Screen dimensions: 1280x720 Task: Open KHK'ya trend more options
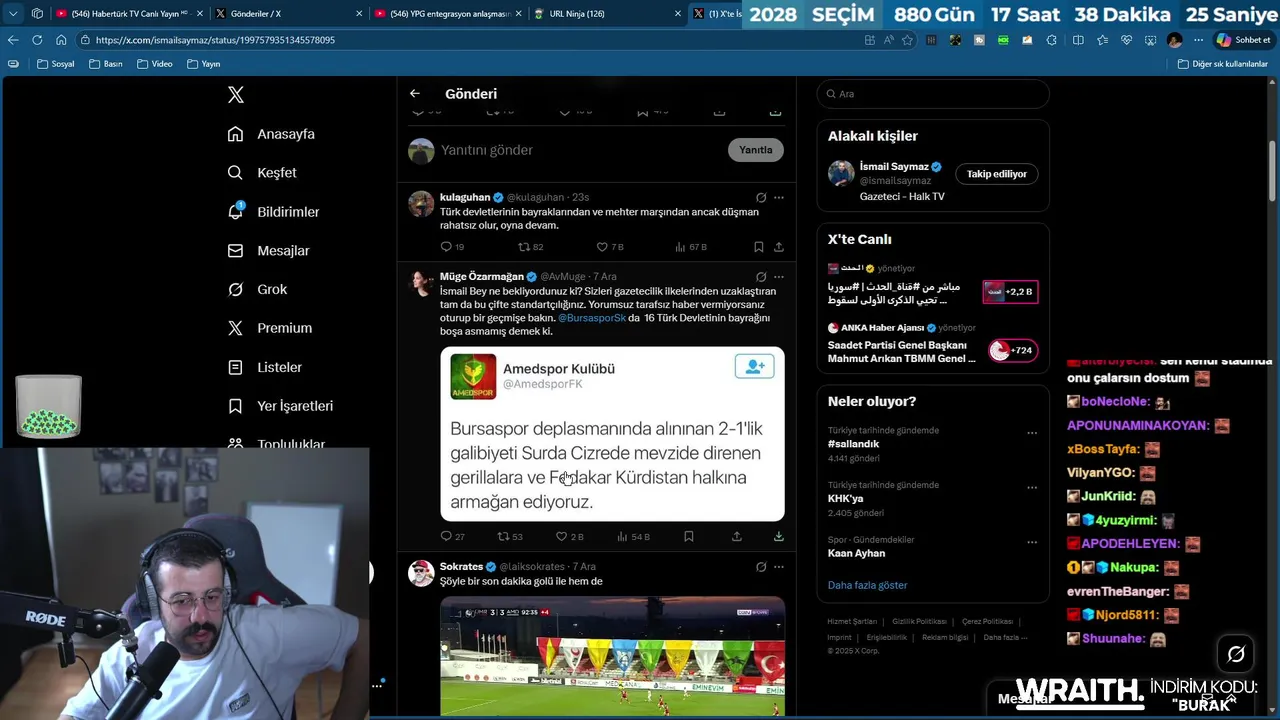1032,489
